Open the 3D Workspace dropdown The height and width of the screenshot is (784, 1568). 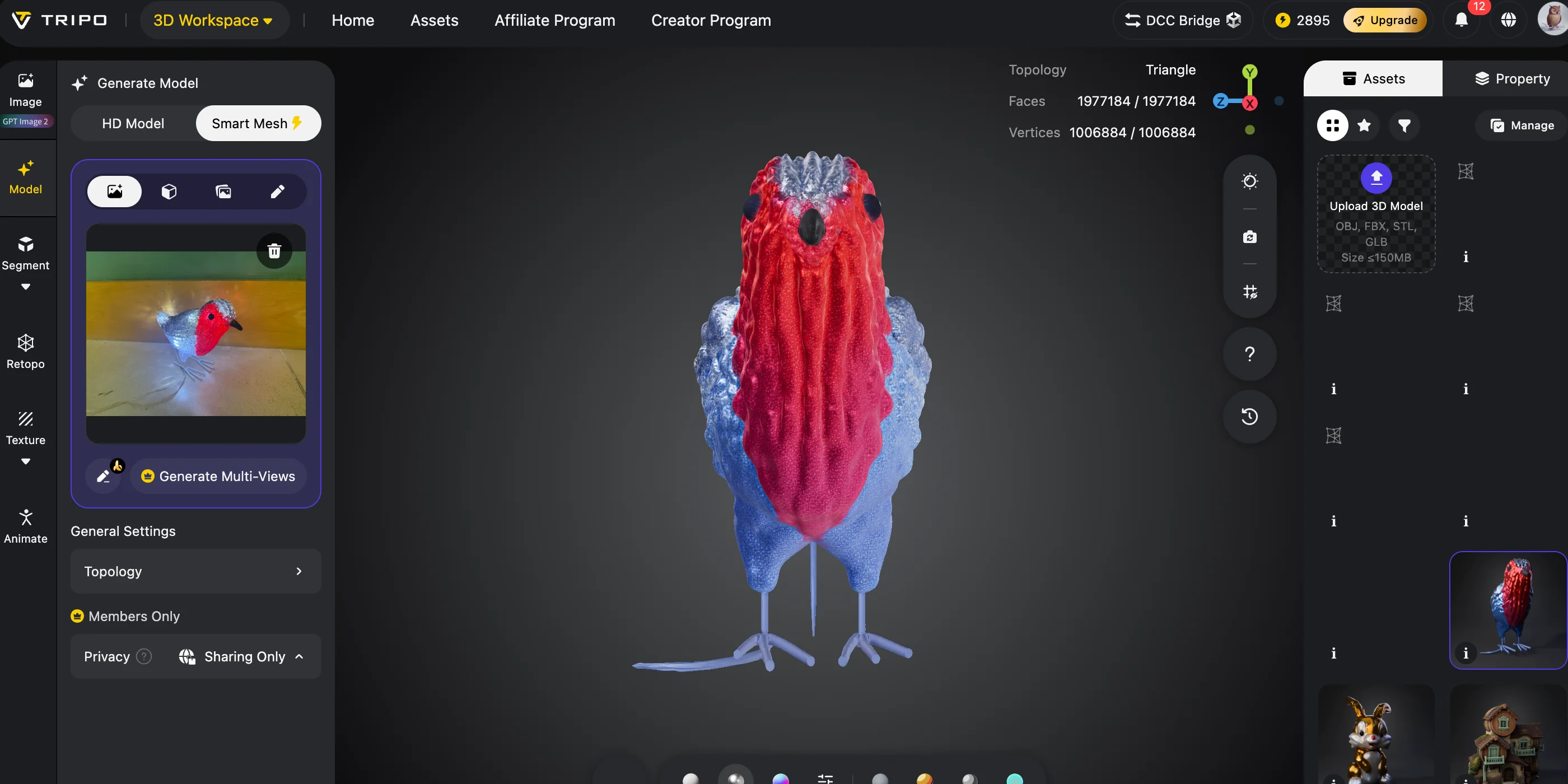[x=214, y=20]
